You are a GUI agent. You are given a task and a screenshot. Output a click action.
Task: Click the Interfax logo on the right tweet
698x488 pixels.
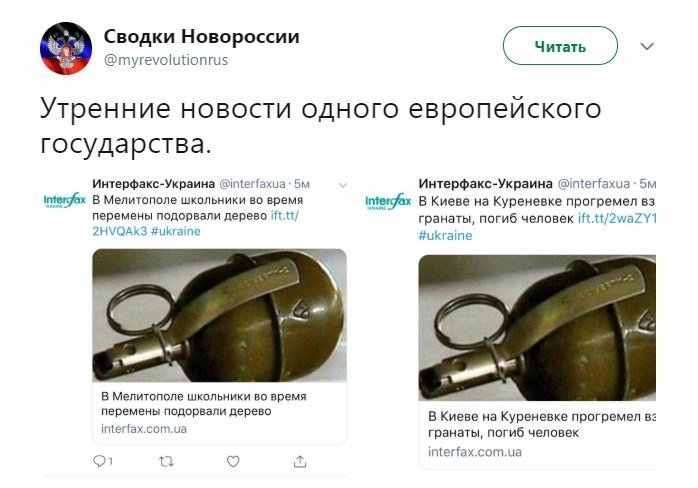(388, 202)
